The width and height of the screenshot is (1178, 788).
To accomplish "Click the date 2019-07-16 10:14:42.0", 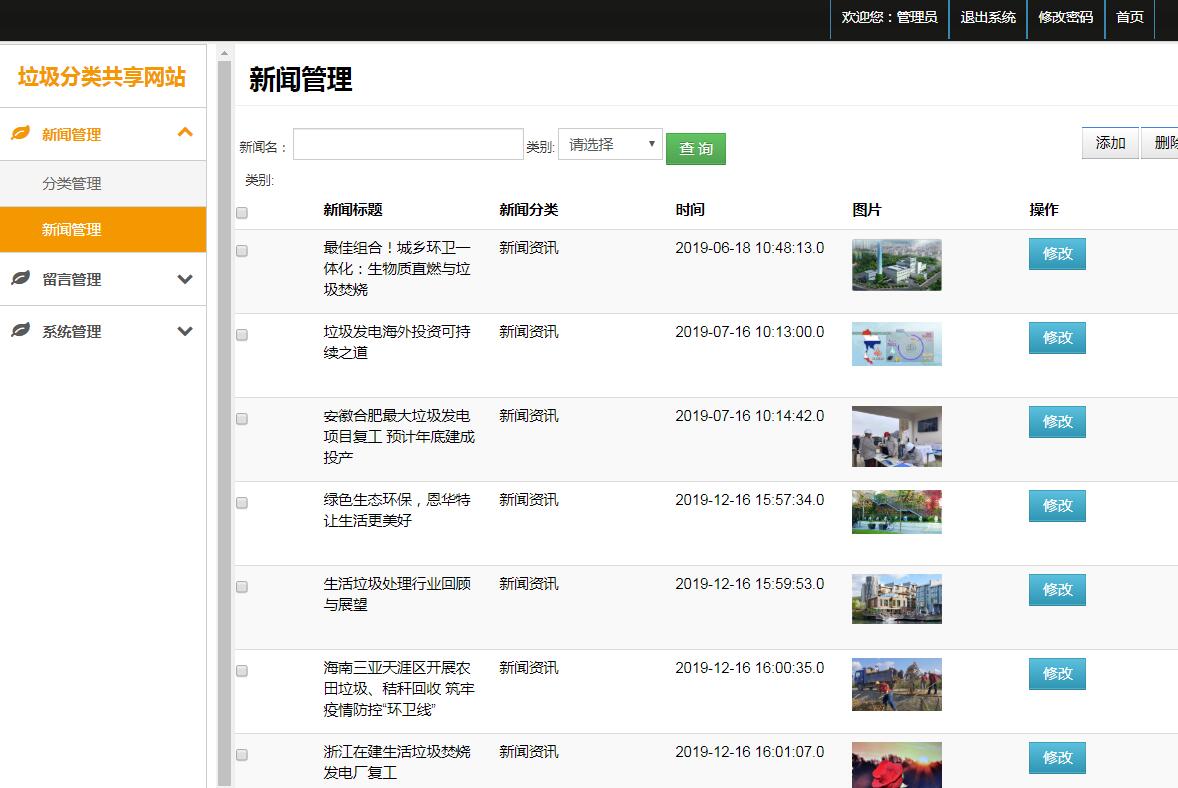I will coord(750,416).
